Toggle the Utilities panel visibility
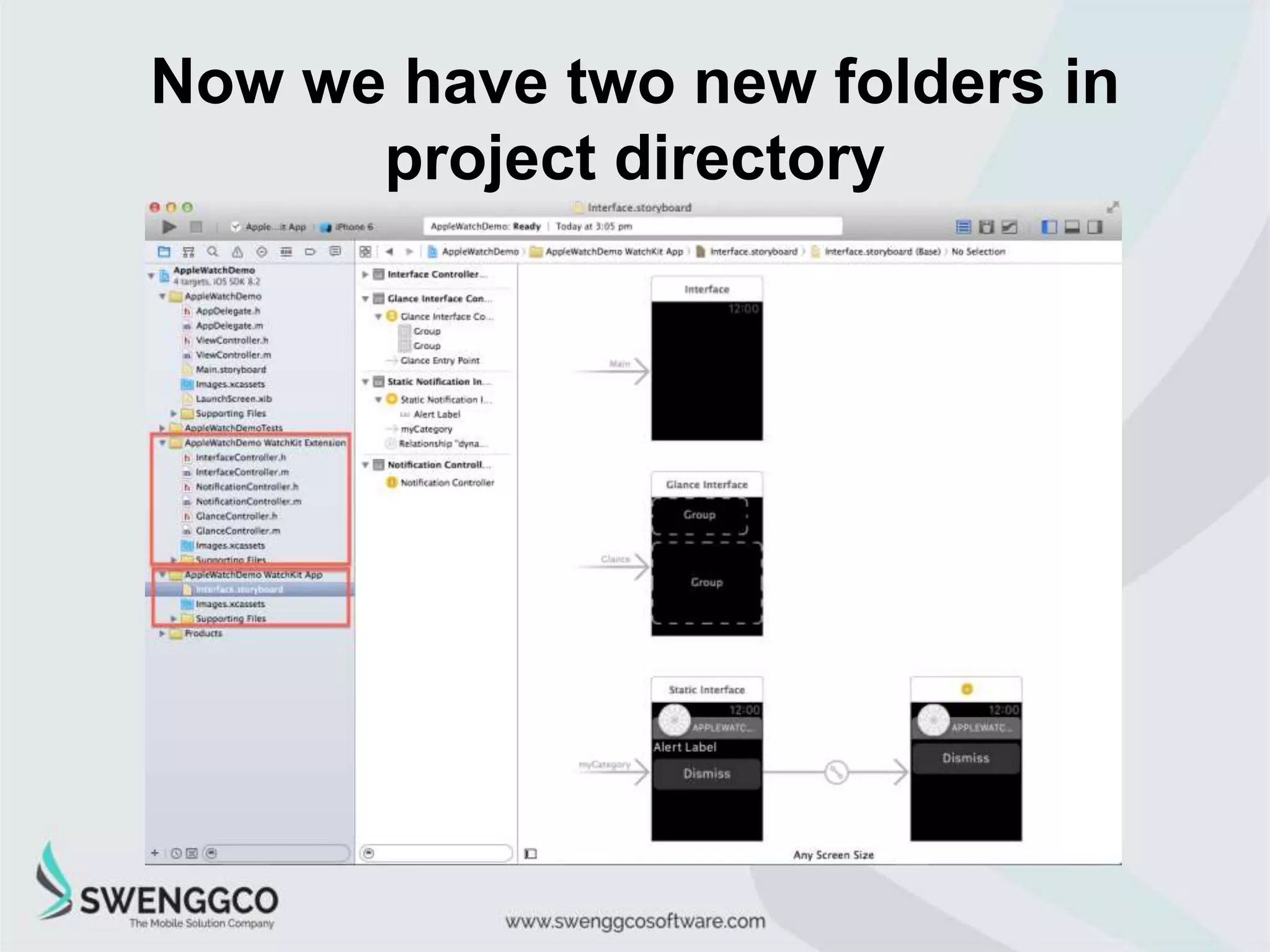The width and height of the screenshot is (1270, 952). (x=1095, y=227)
